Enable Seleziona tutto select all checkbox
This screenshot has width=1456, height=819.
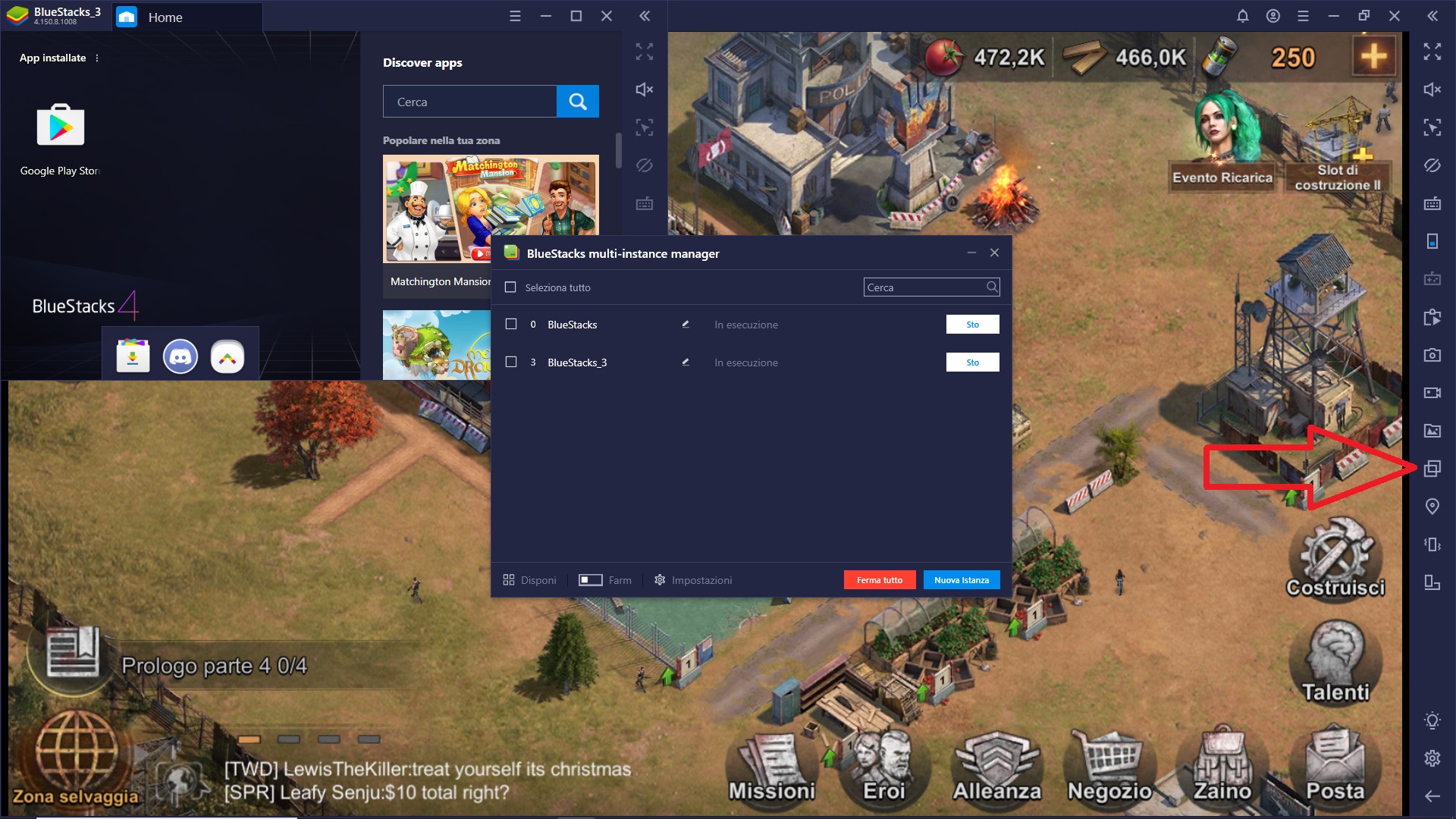coord(510,287)
